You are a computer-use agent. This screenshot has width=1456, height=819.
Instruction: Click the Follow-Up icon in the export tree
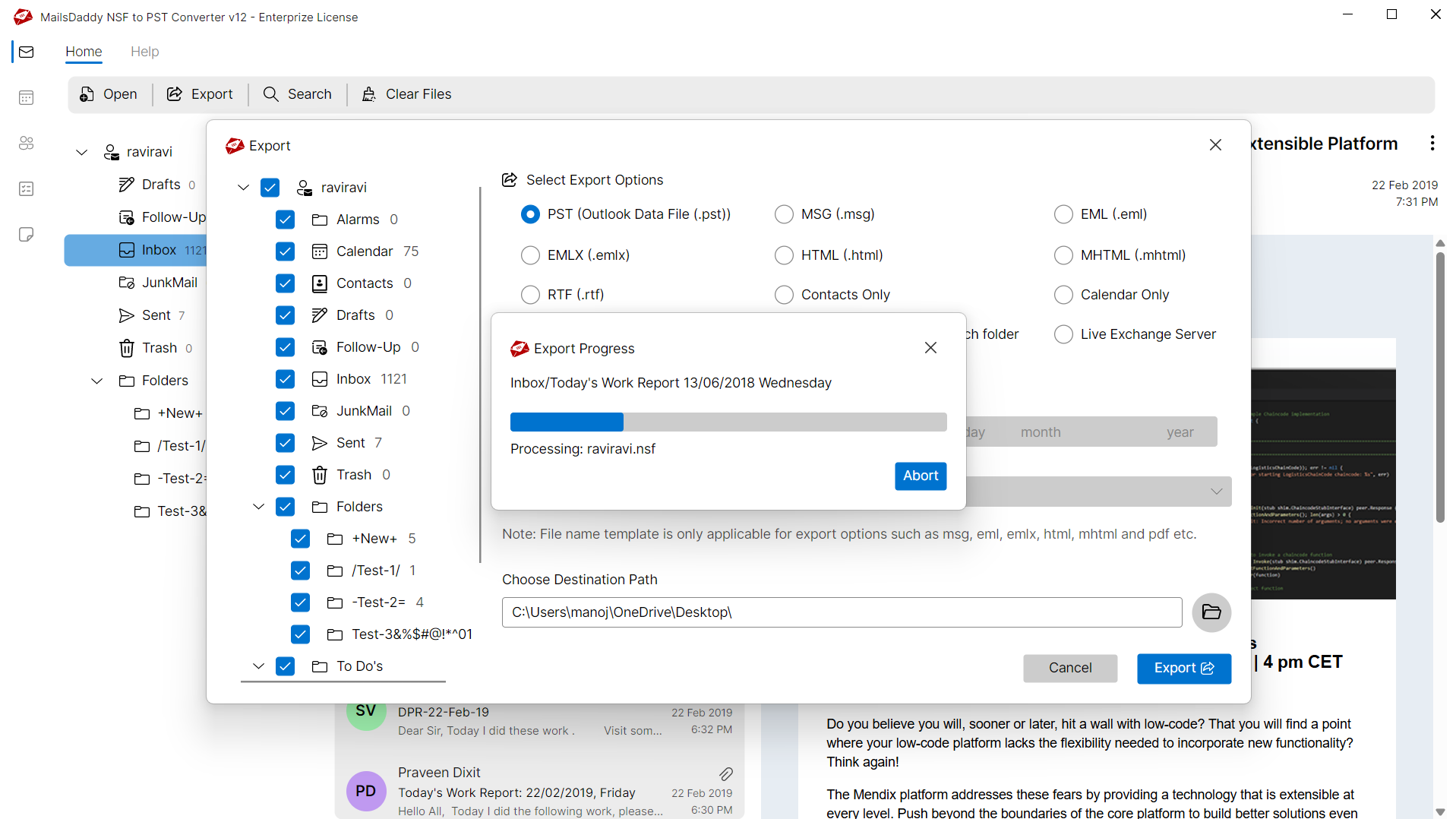pos(320,347)
